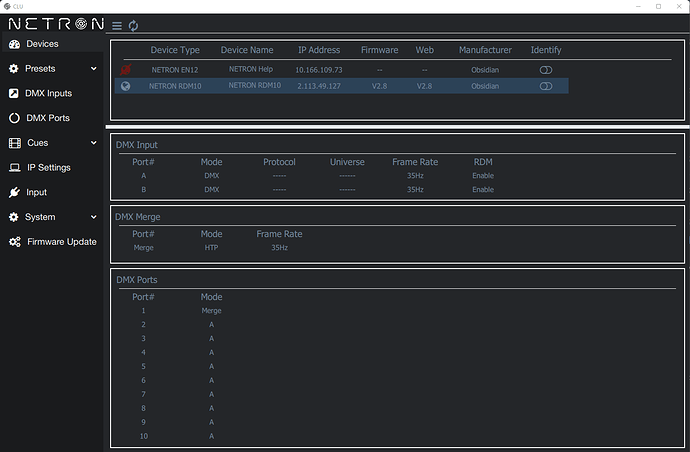
Task: Click IP address 10.166.109.73
Action: (x=319, y=70)
